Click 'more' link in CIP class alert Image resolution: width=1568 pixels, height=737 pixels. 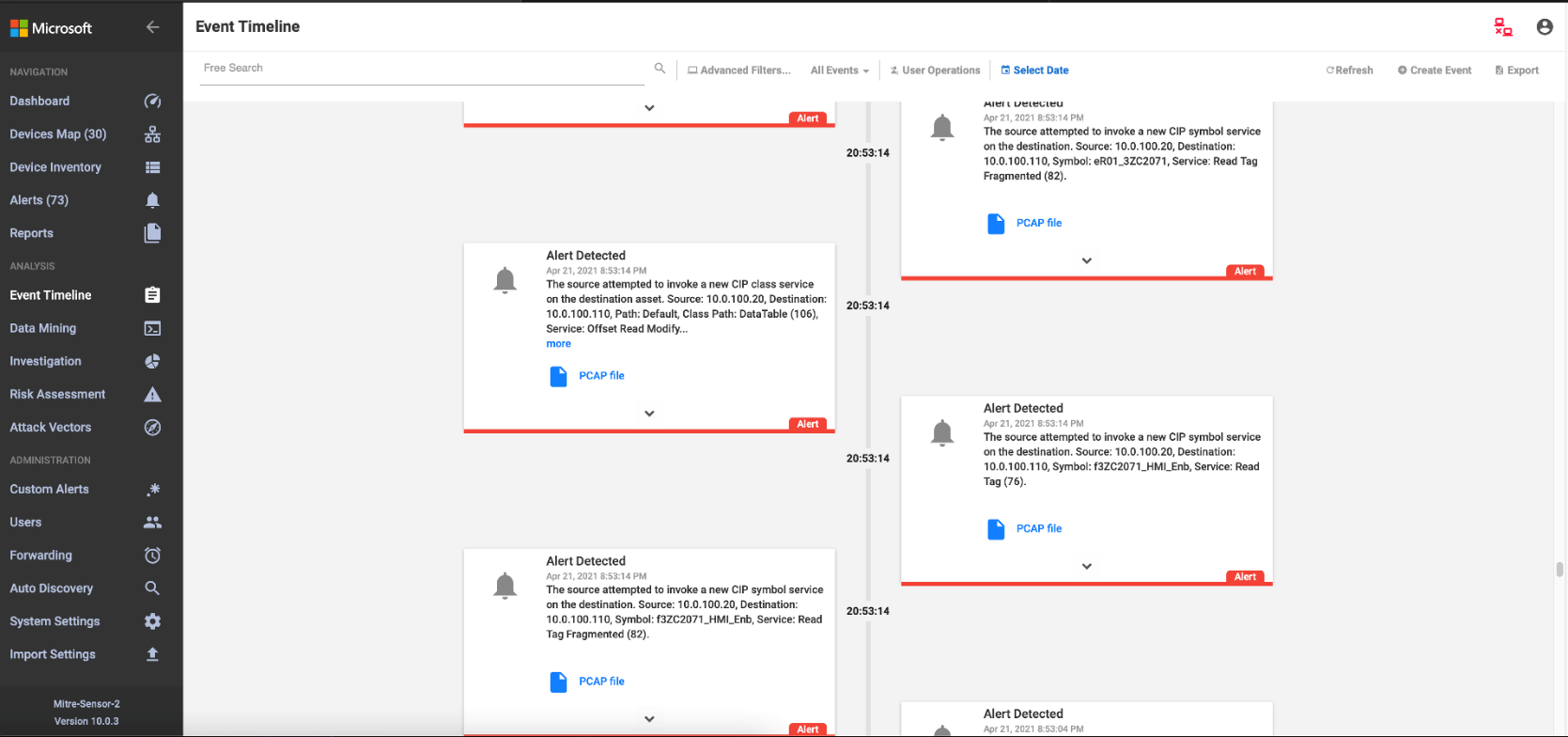[x=558, y=344]
